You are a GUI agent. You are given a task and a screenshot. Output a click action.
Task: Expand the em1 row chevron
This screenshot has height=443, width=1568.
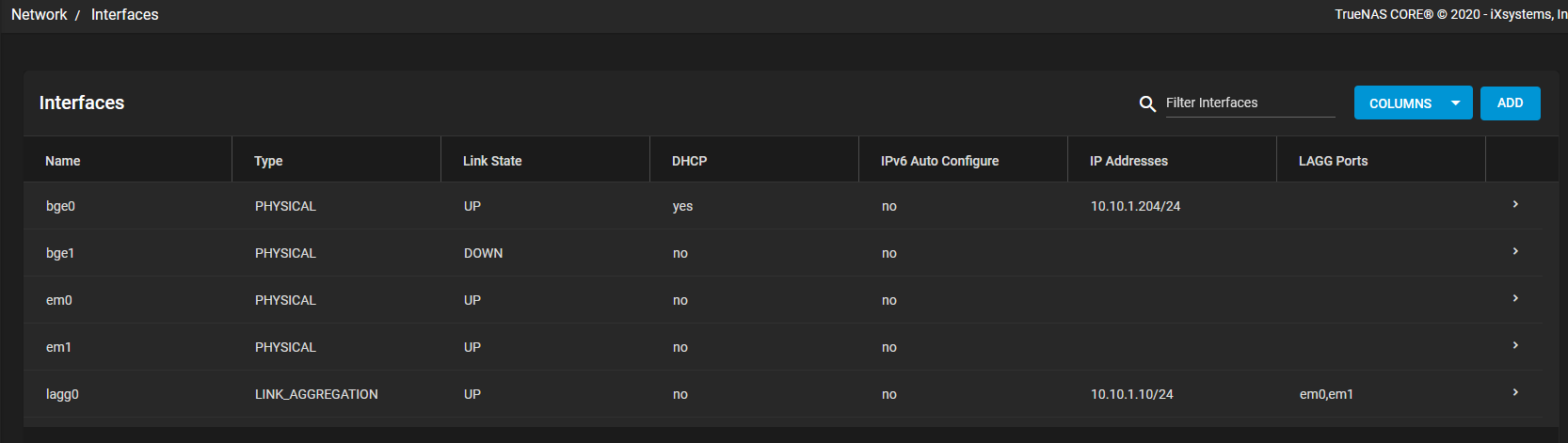(x=1515, y=345)
